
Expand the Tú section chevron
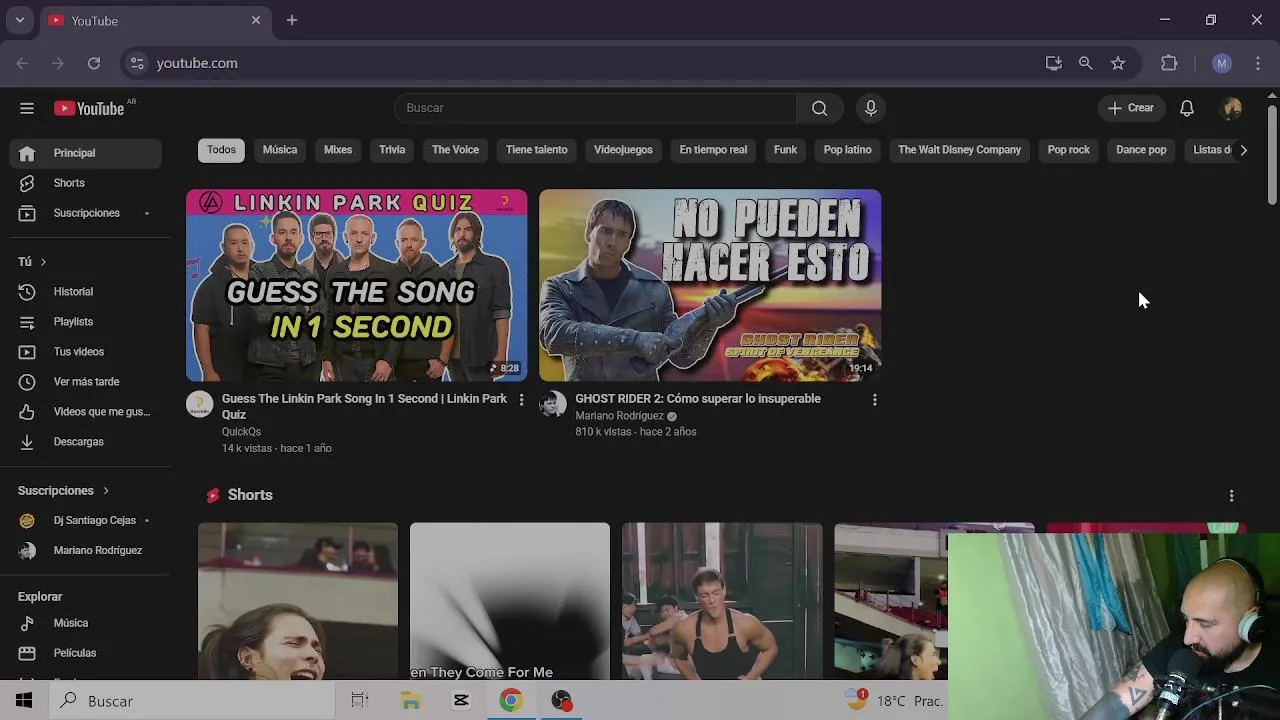coord(43,262)
